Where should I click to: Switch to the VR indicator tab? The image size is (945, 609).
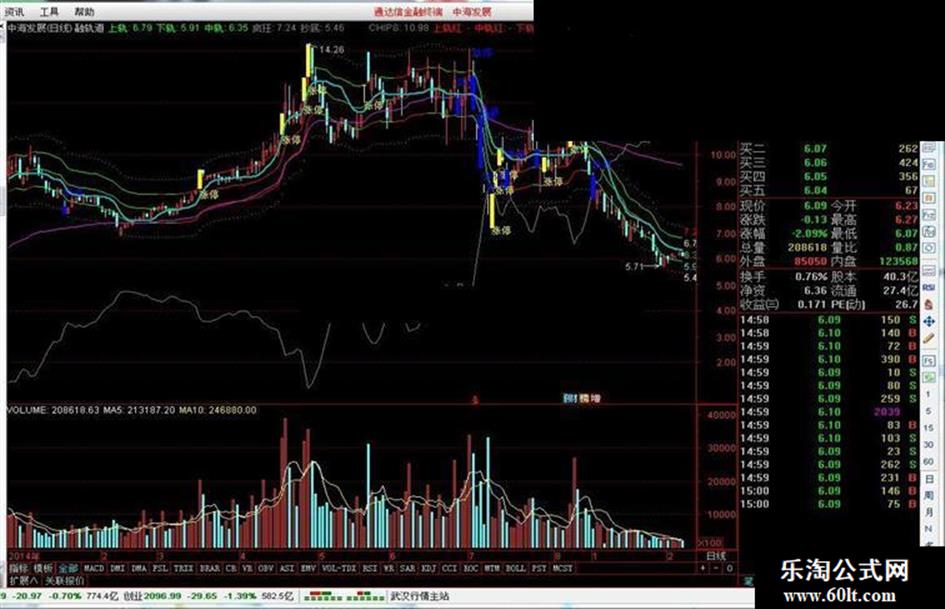[248, 568]
